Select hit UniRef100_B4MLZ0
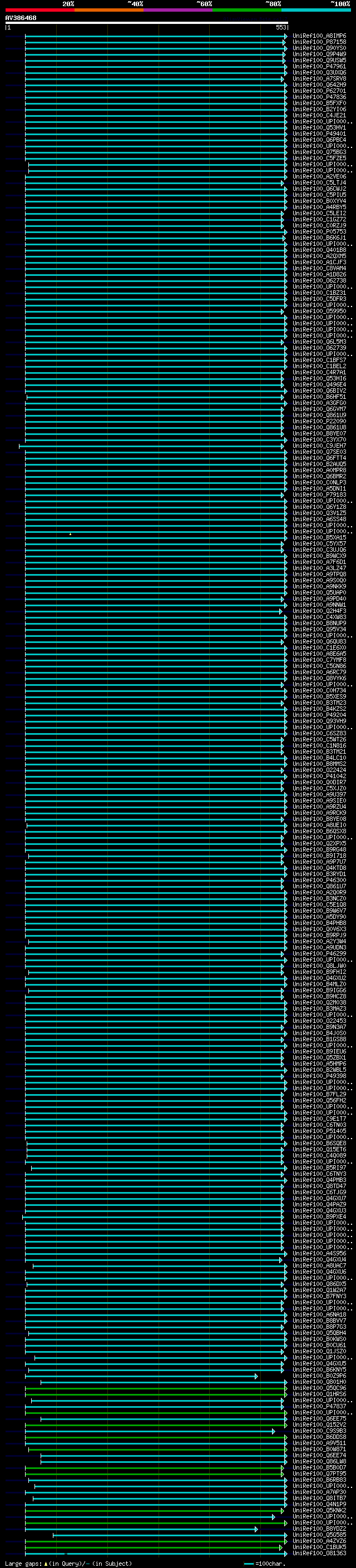The image size is (356, 1568). 319,985
